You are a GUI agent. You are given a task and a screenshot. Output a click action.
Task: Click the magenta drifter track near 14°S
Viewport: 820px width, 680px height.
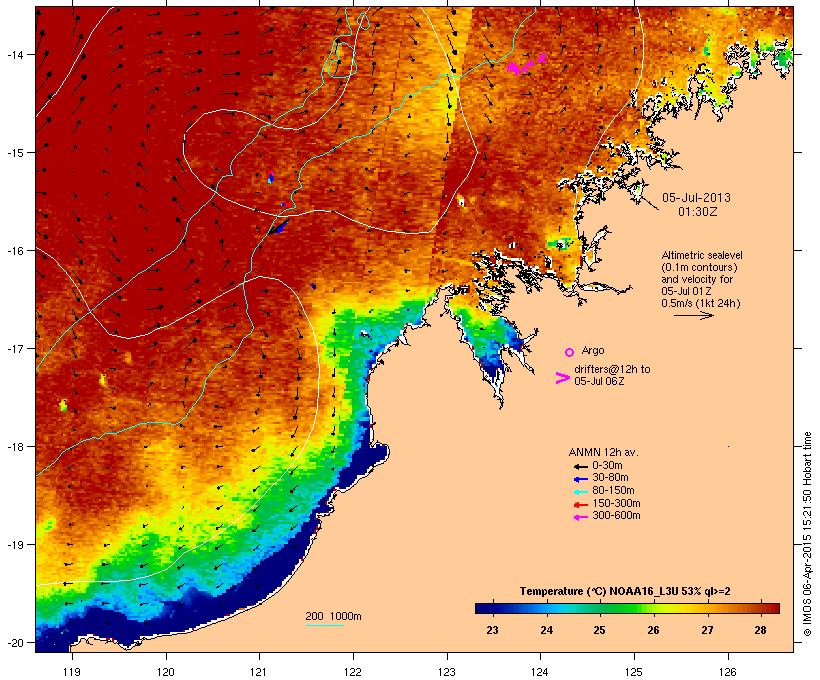point(526,64)
